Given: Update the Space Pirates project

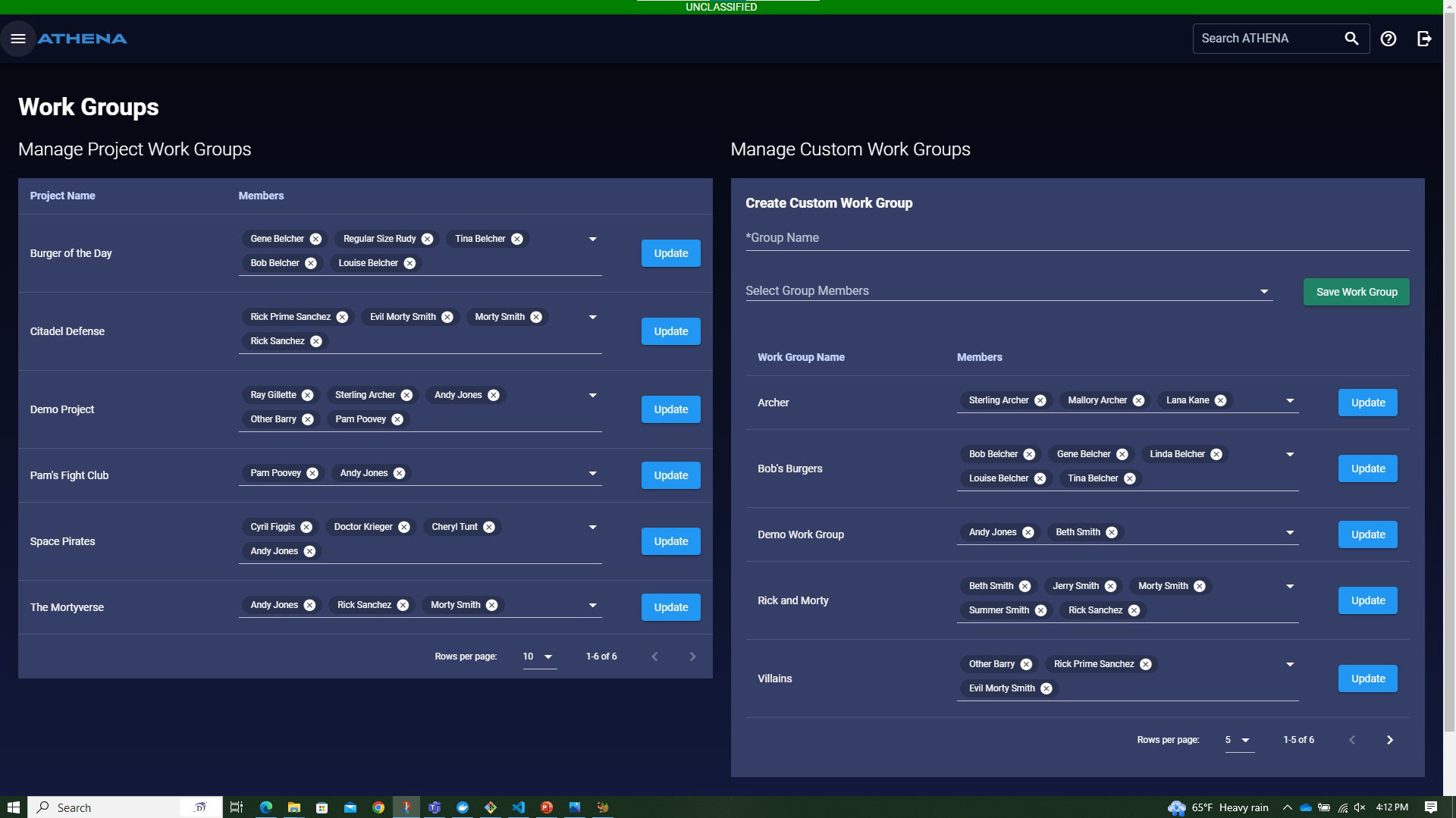Looking at the screenshot, I should pos(670,541).
